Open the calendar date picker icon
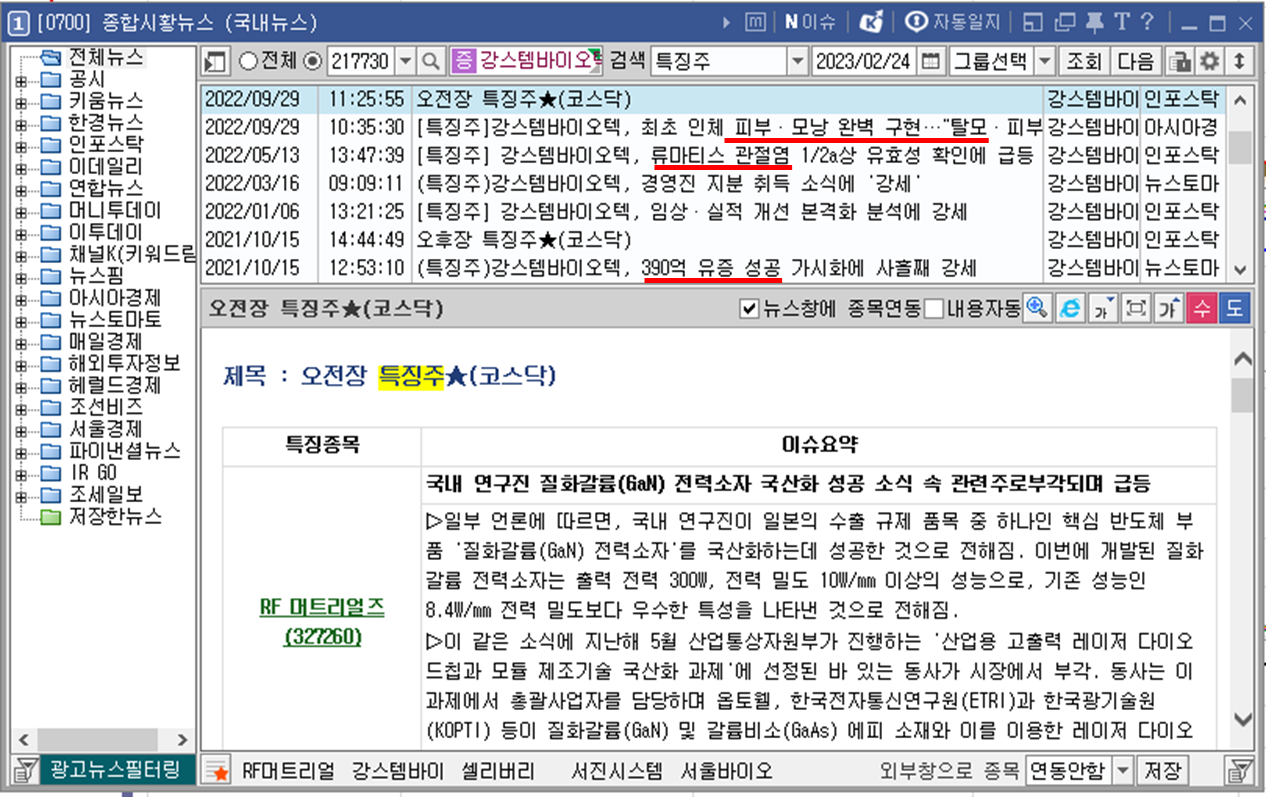This screenshot has height=797, width=1266. [931, 61]
